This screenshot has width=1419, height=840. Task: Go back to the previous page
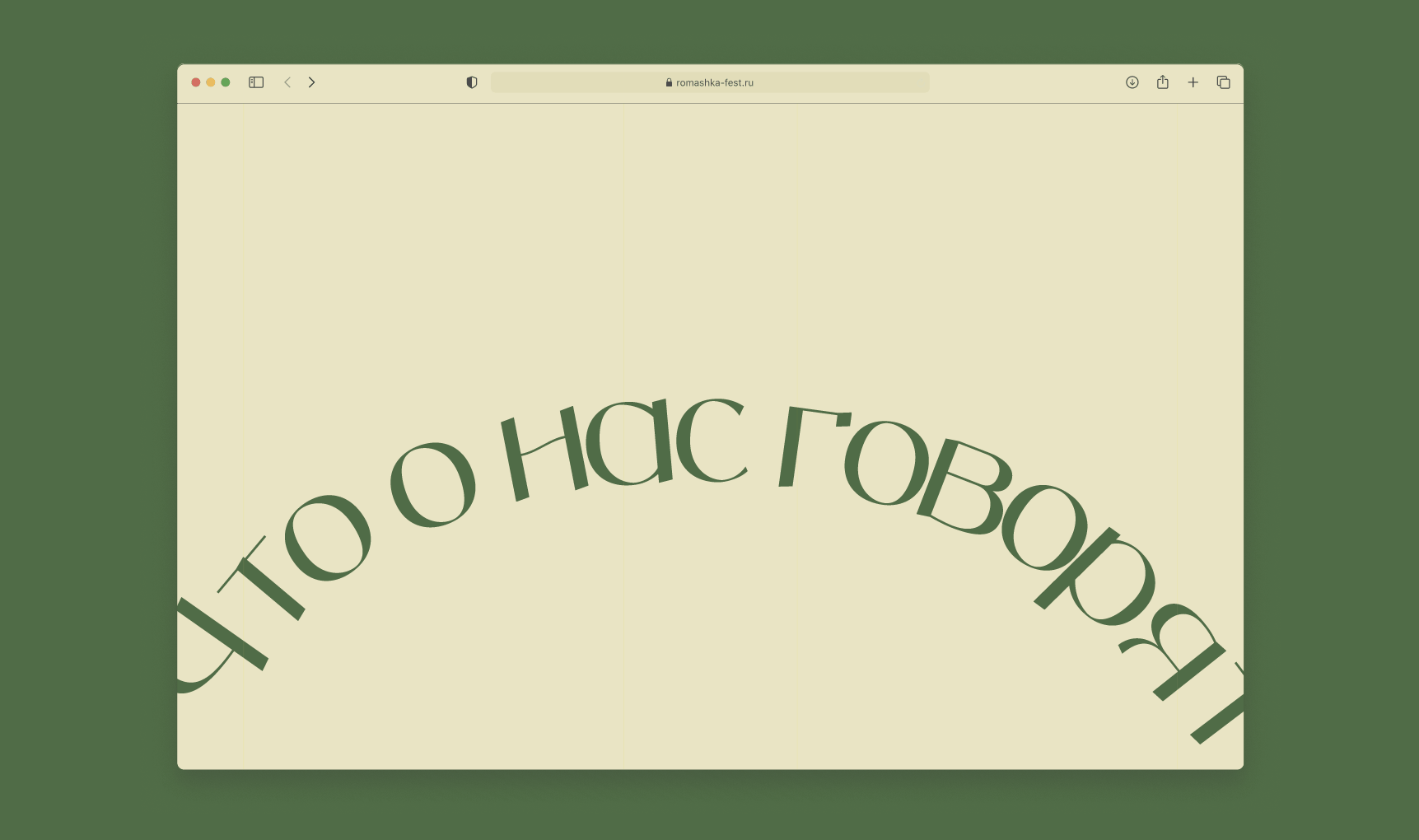pos(287,82)
